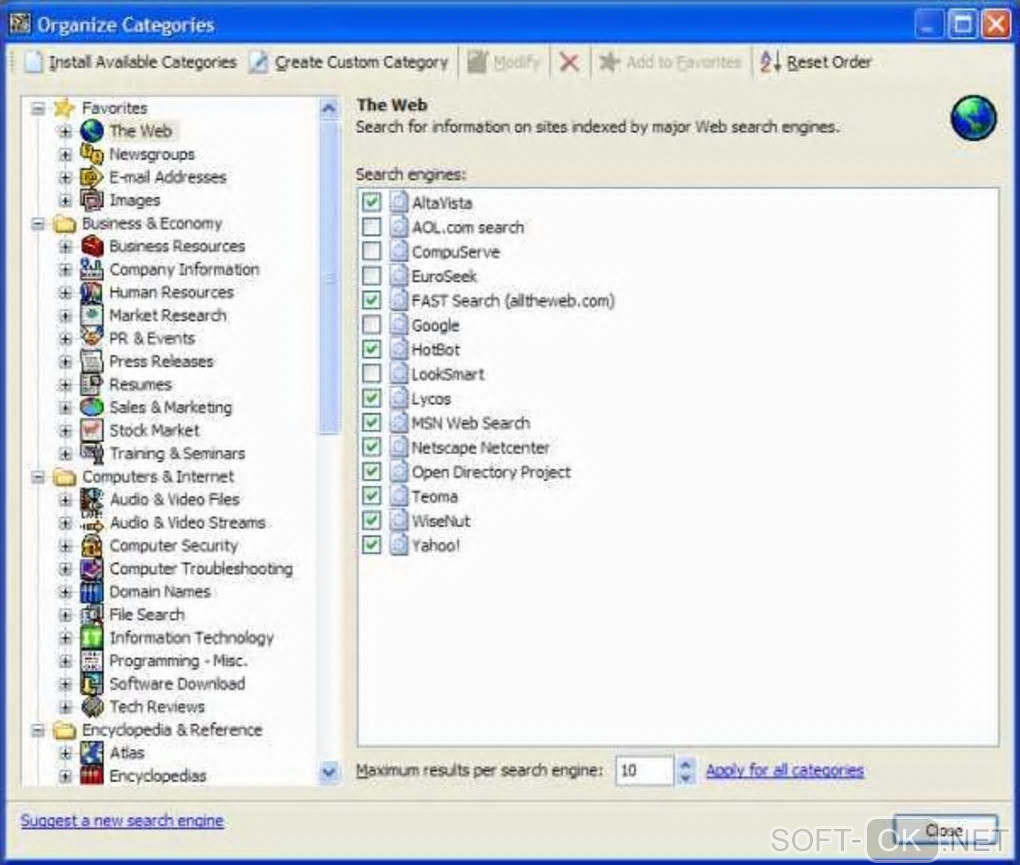Select the Business Resources icon

coord(92,246)
